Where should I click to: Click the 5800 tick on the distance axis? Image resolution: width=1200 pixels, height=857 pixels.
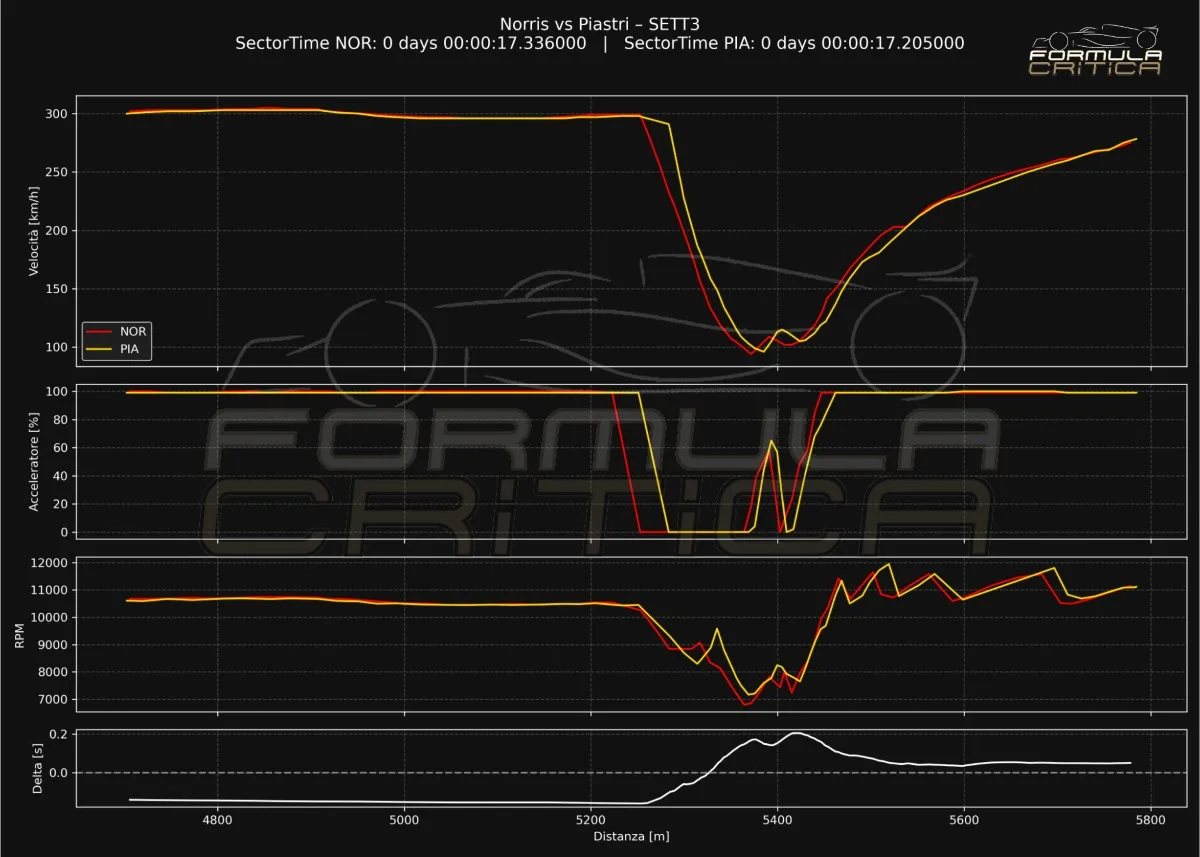coord(1150,818)
